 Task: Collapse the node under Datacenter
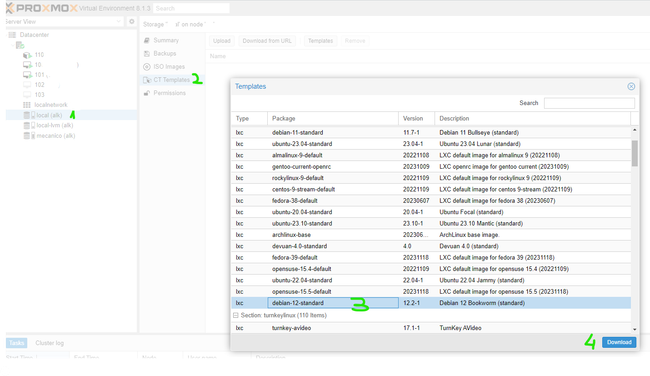click(x=12, y=45)
